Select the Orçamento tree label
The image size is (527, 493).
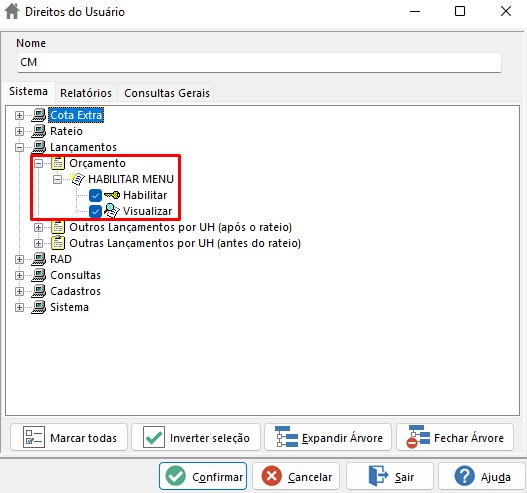point(97,163)
